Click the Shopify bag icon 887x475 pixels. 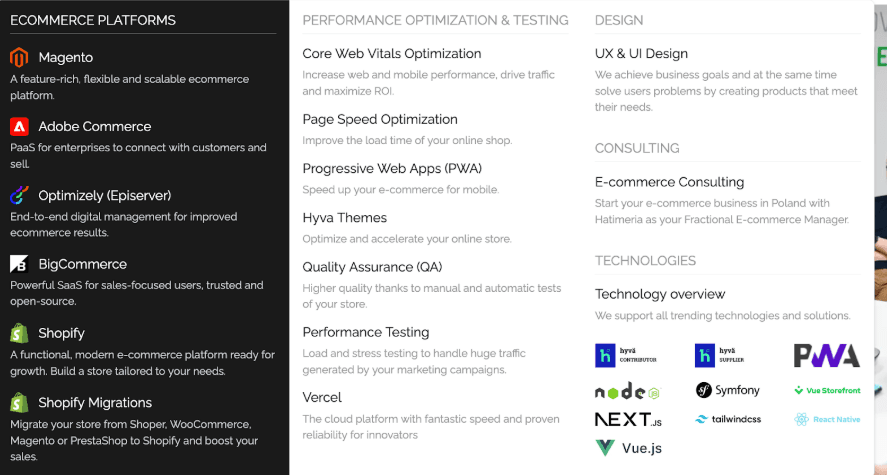pyautogui.click(x=19, y=333)
